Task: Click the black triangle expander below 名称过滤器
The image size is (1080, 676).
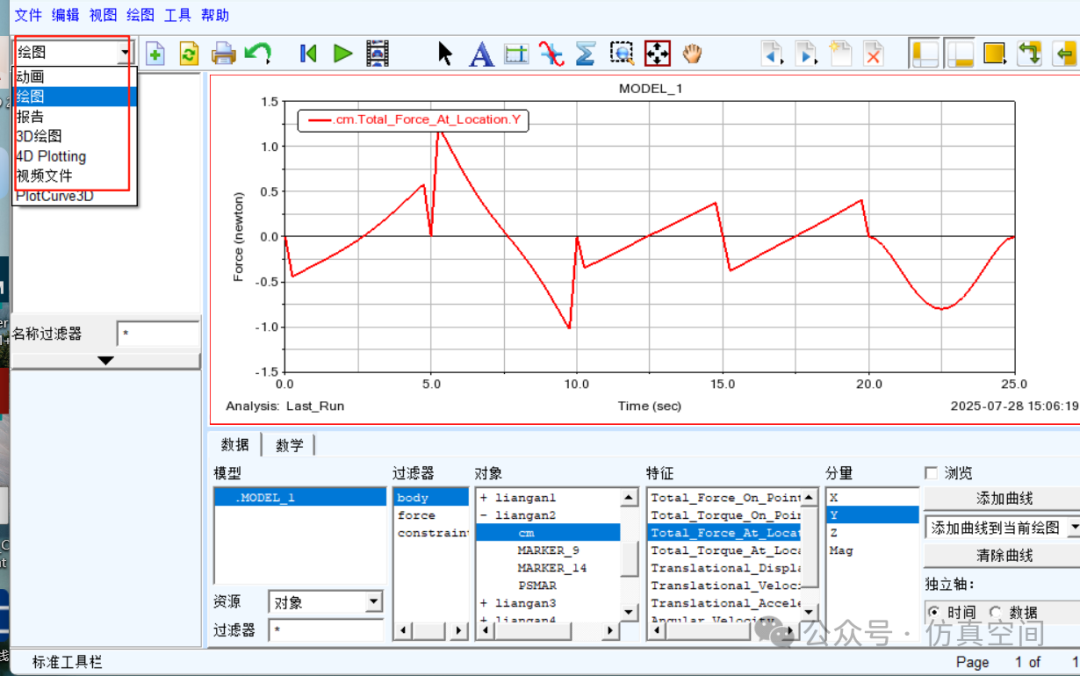Action: [105, 360]
